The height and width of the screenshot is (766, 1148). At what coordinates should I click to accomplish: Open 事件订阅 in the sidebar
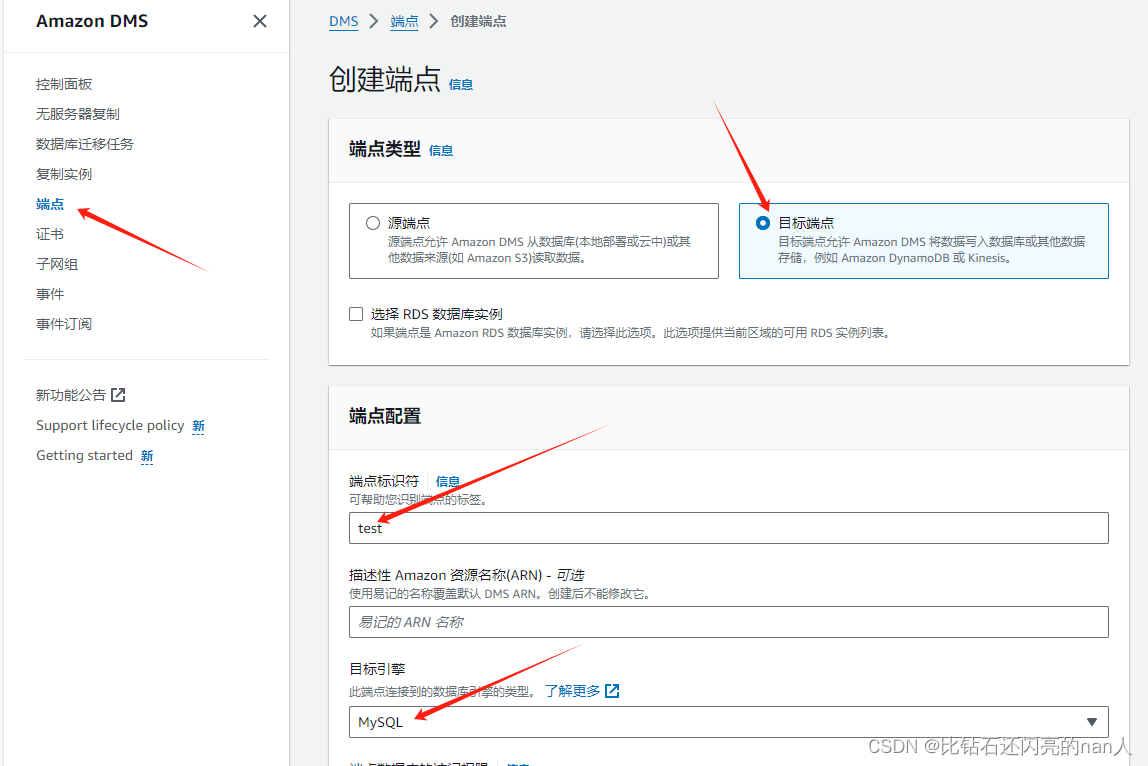click(x=64, y=324)
